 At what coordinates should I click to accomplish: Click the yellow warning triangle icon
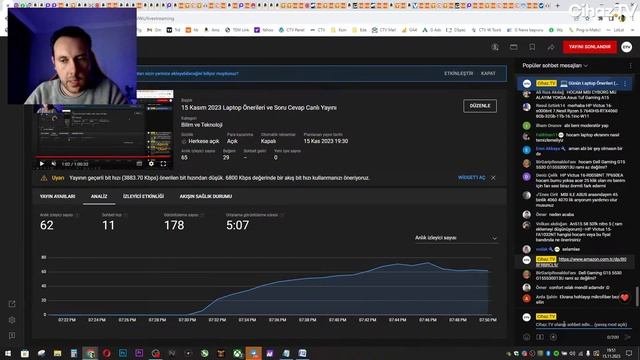(x=44, y=178)
